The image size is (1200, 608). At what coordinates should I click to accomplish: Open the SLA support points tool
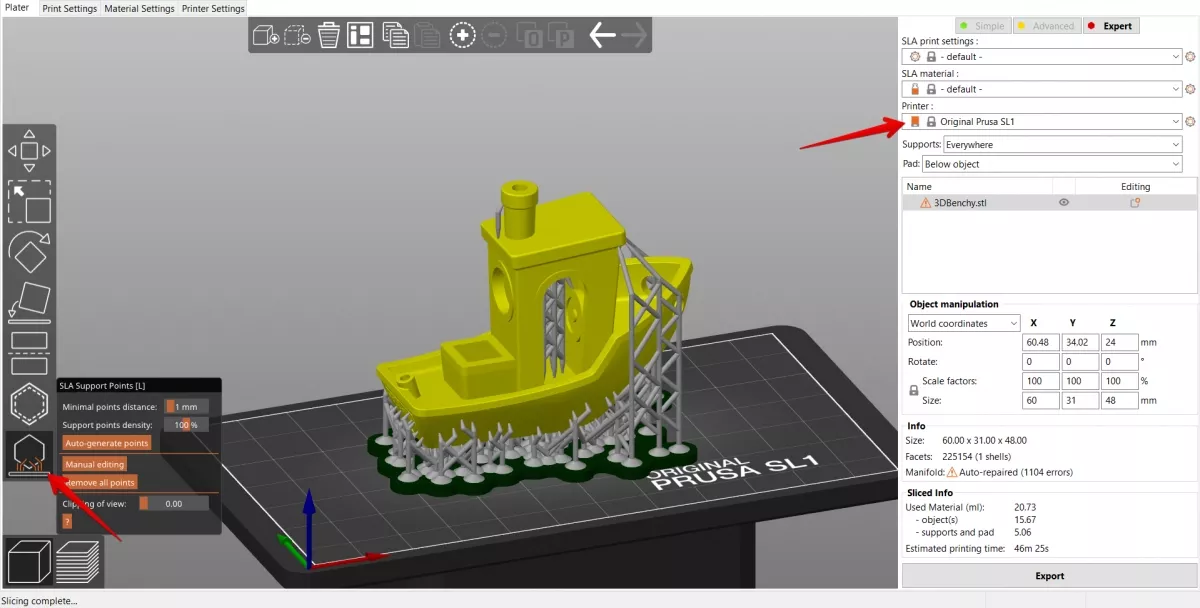(x=30, y=455)
